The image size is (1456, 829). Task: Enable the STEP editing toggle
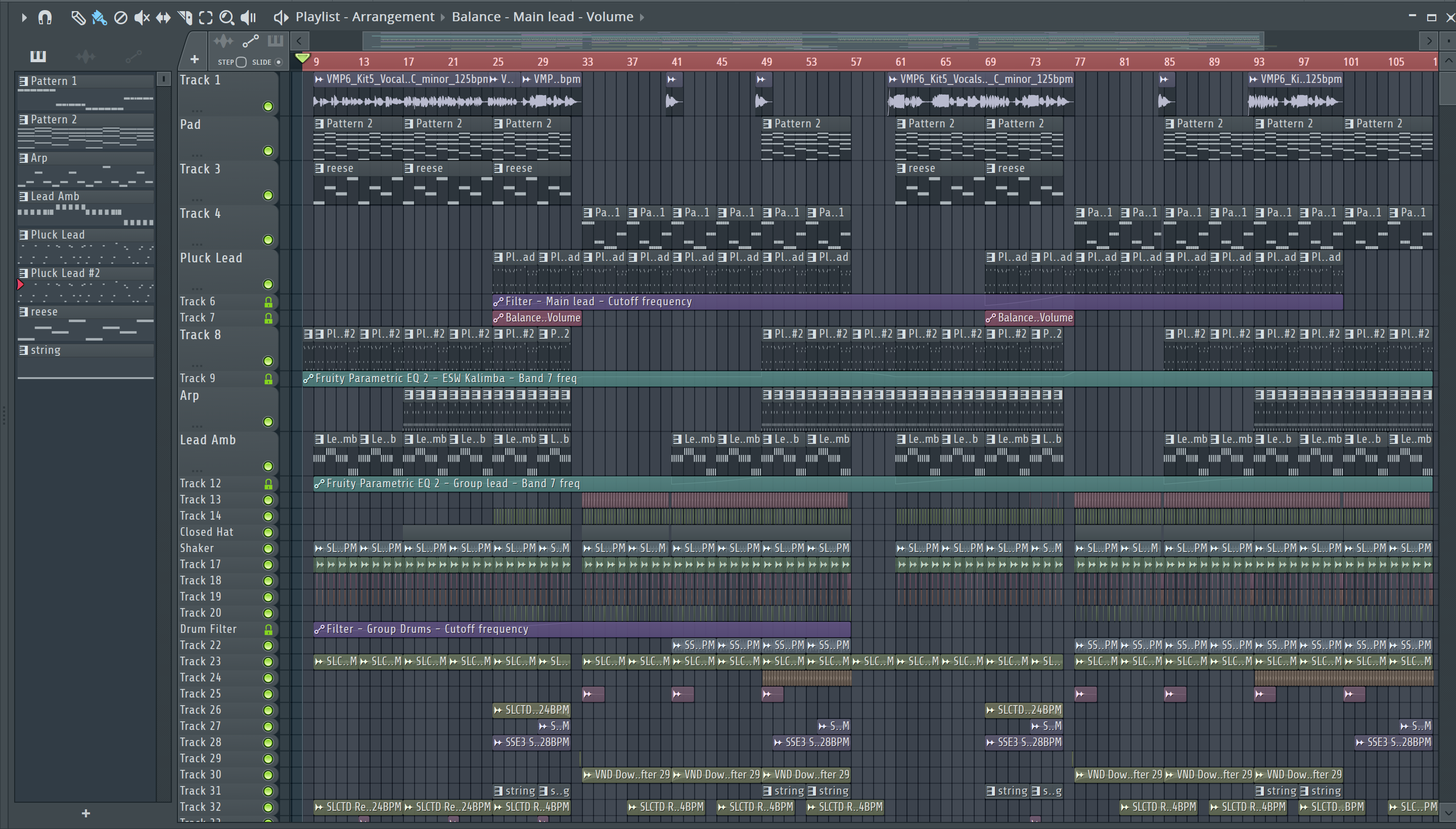point(241,62)
